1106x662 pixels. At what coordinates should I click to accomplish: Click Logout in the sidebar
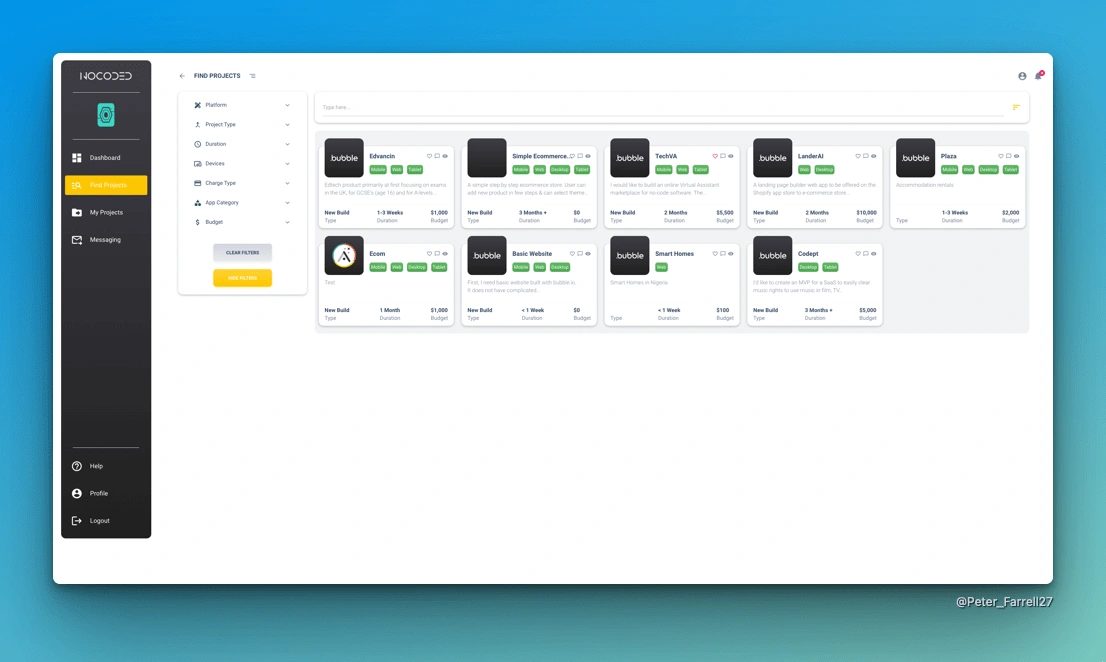pos(106,521)
